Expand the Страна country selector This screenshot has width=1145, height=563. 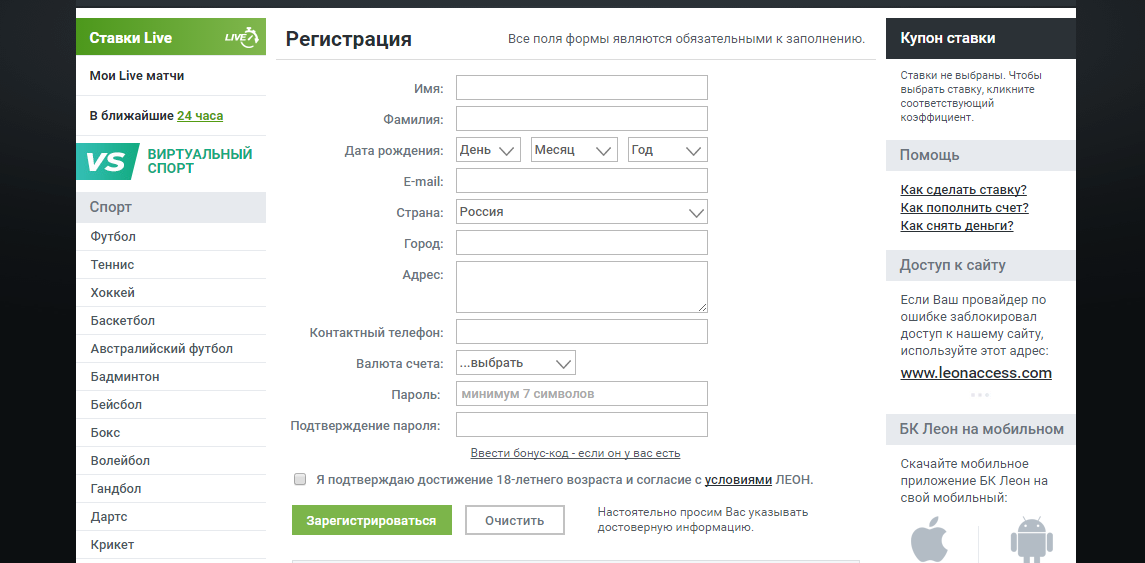tap(582, 212)
